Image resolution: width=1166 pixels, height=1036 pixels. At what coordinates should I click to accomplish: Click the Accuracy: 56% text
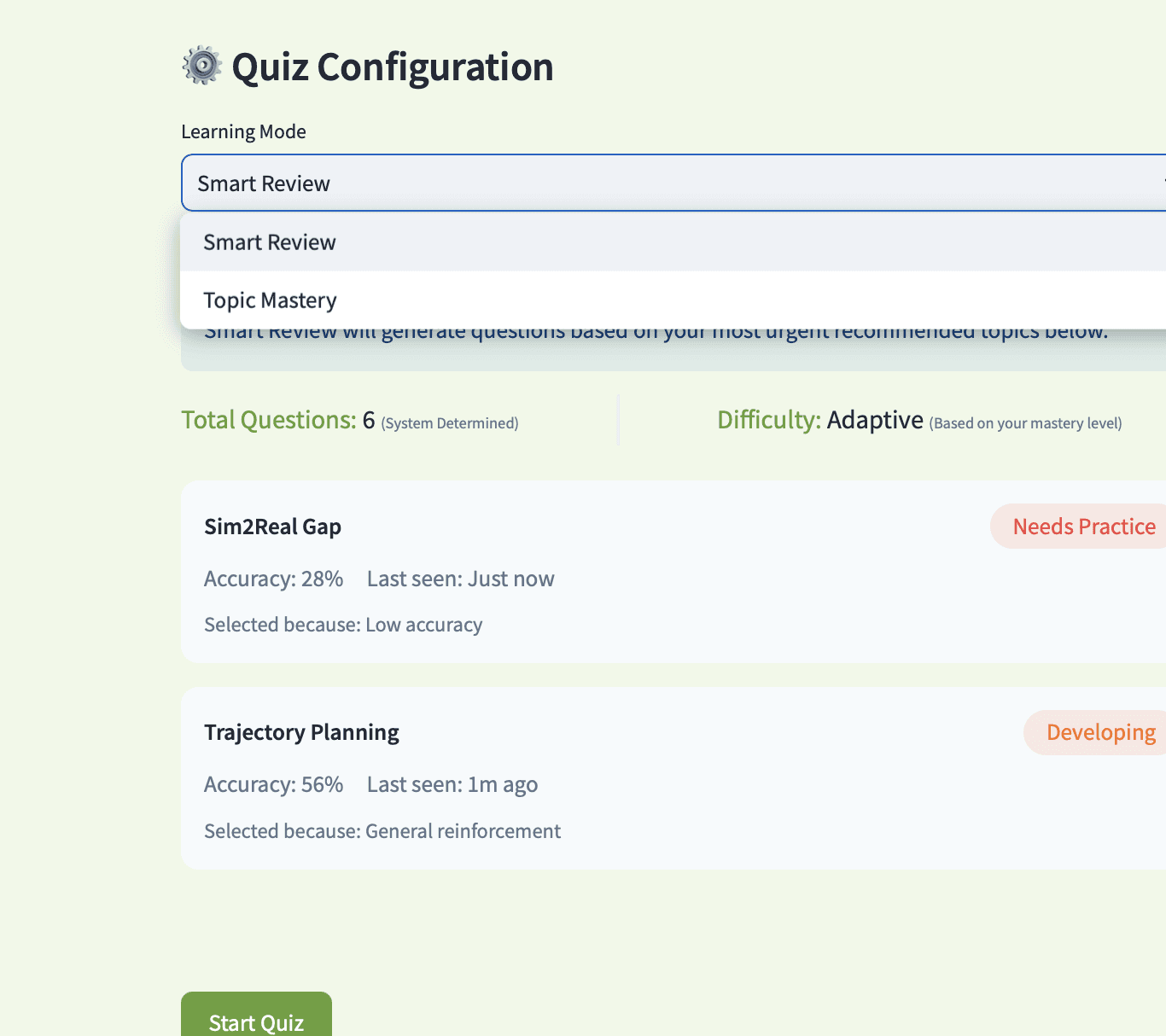(x=273, y=784)
